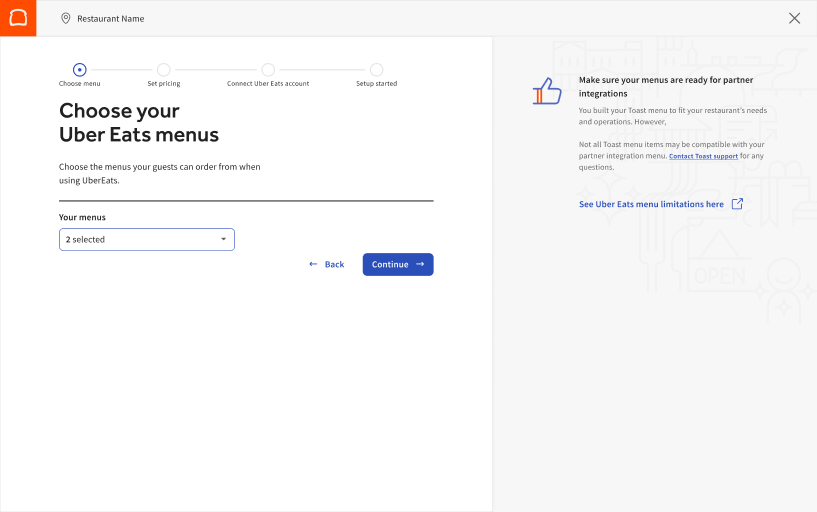Select the Connect Uber Eats account step circle

(268, 70)
